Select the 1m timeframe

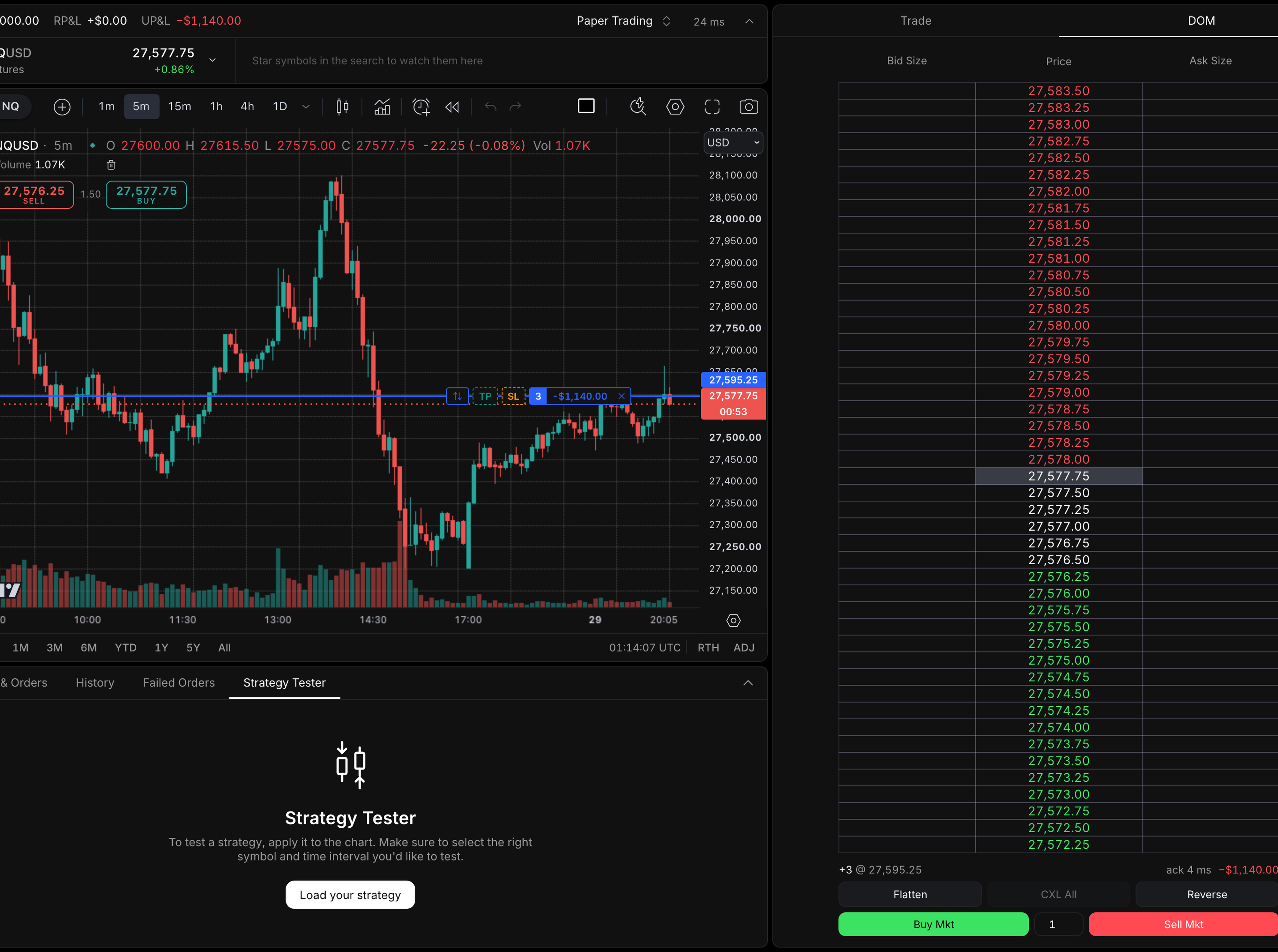click(x=106, y=106)
